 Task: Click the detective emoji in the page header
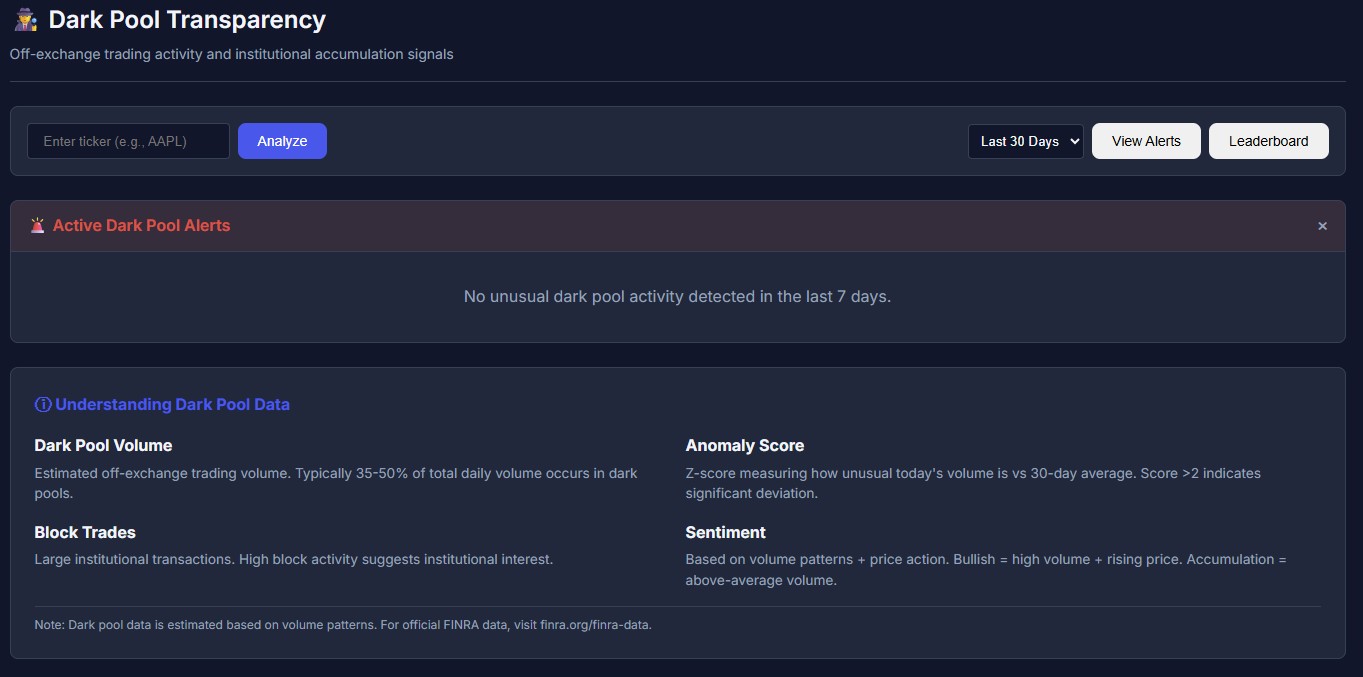pyautogui.click(x=25, y=19)
